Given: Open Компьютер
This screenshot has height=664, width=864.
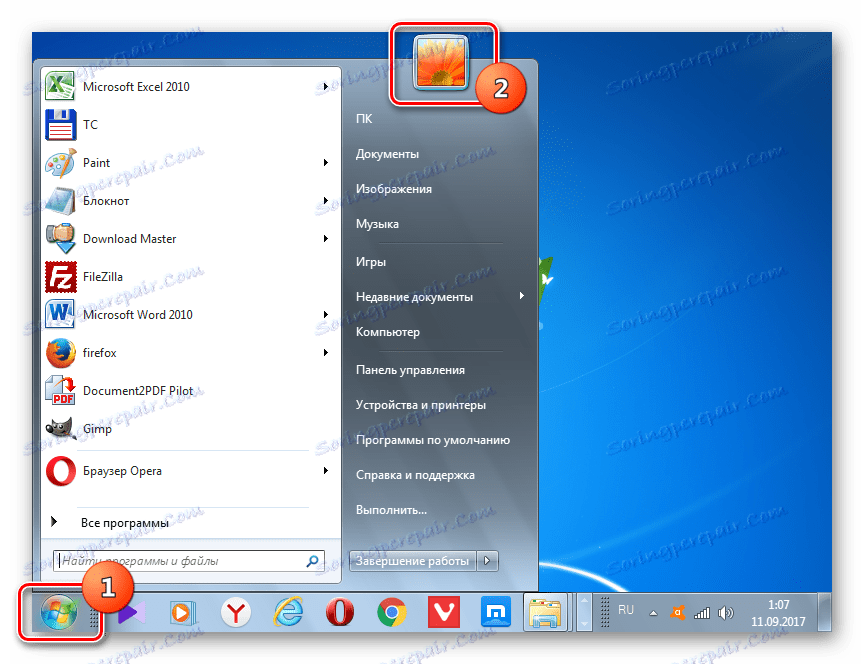Looking at the screenshot, I should 387,332.
